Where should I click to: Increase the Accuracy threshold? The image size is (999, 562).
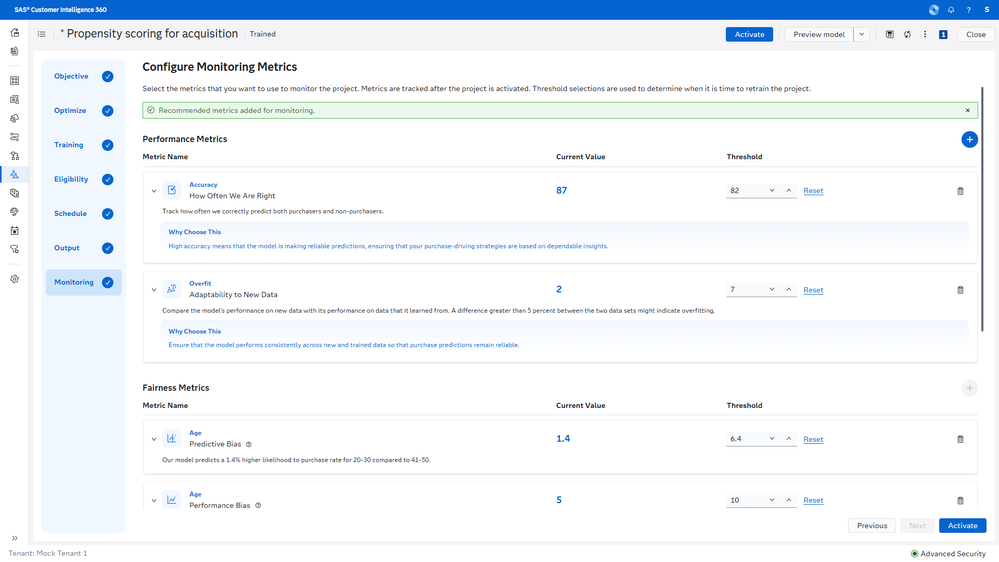[788, 191]
